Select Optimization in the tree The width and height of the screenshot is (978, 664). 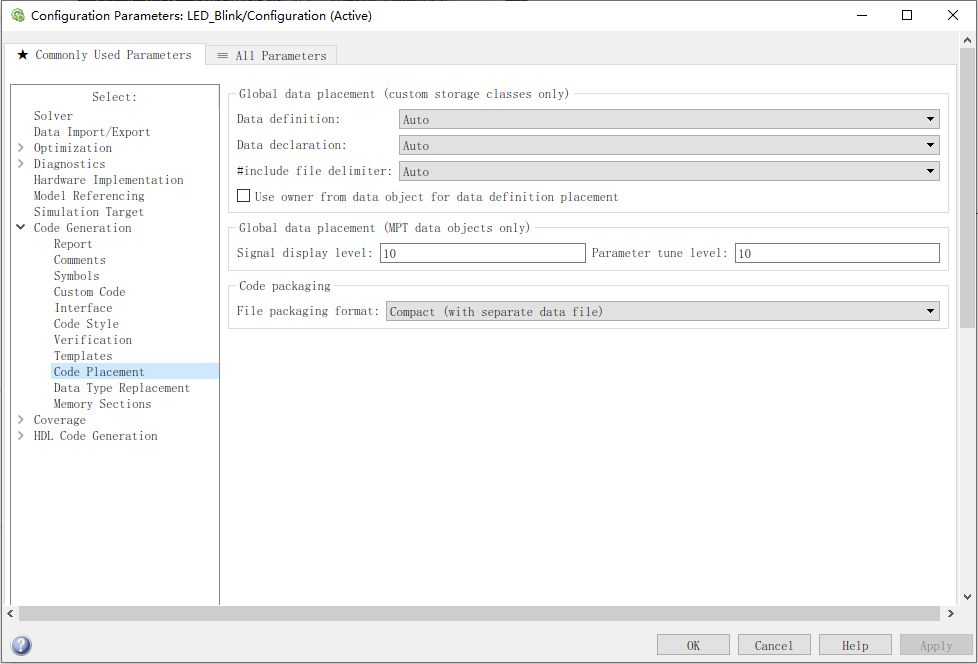click(x=72, y=148)
